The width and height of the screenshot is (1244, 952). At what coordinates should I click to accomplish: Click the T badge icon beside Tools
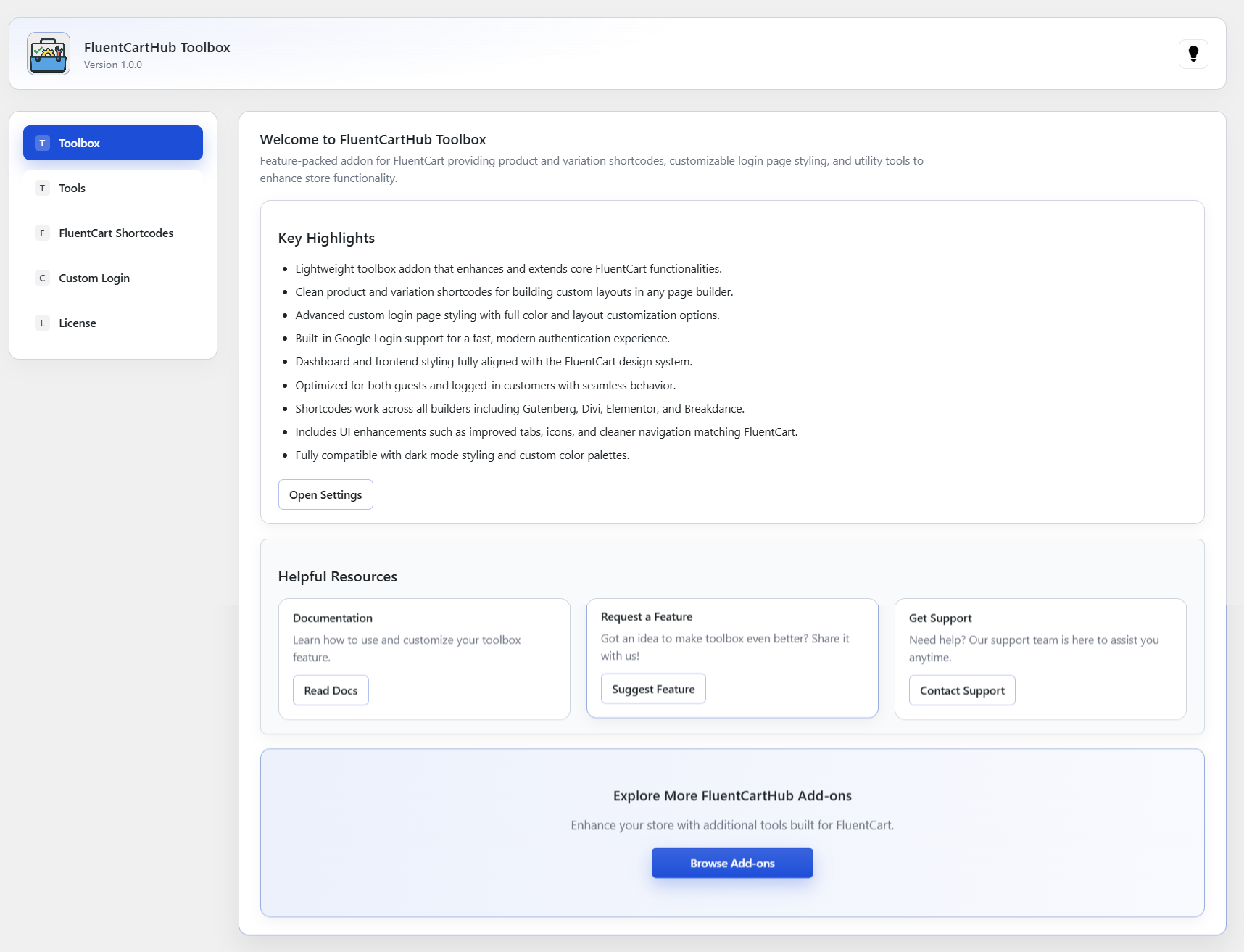[42, 188]
